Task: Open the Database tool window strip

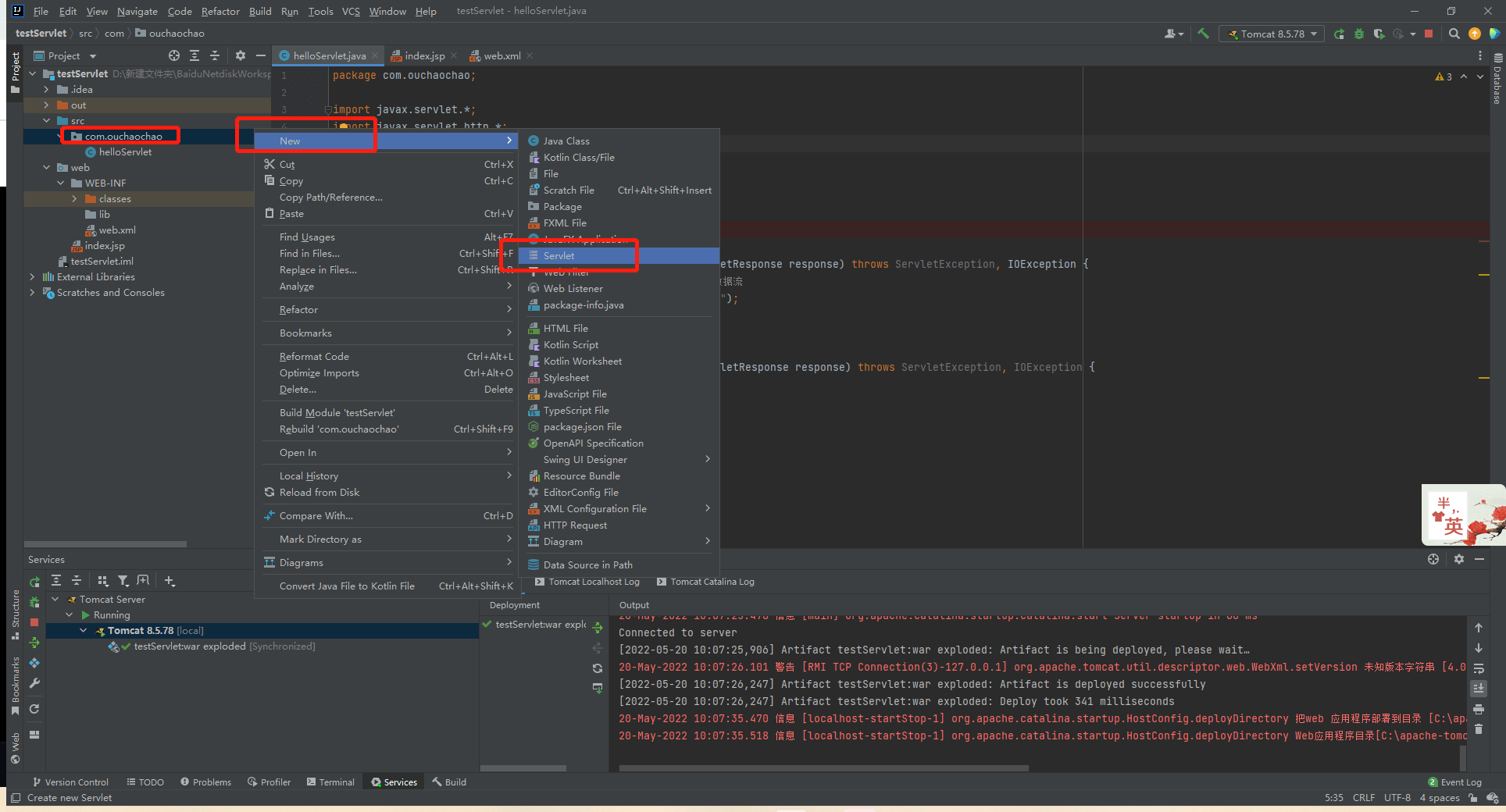Action: pyautogui.click(x=1497, y=78)
